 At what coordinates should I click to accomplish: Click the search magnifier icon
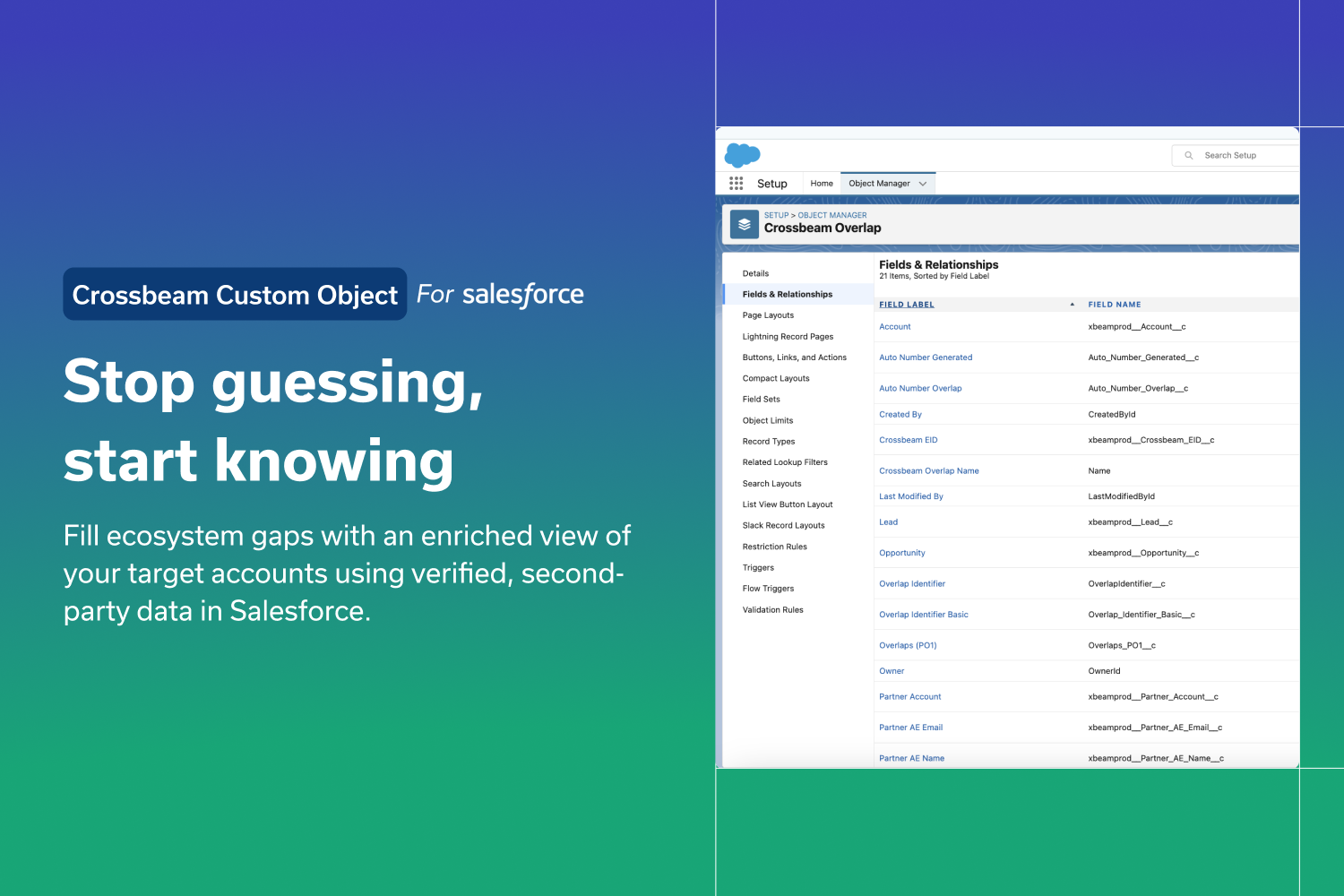1189,156
